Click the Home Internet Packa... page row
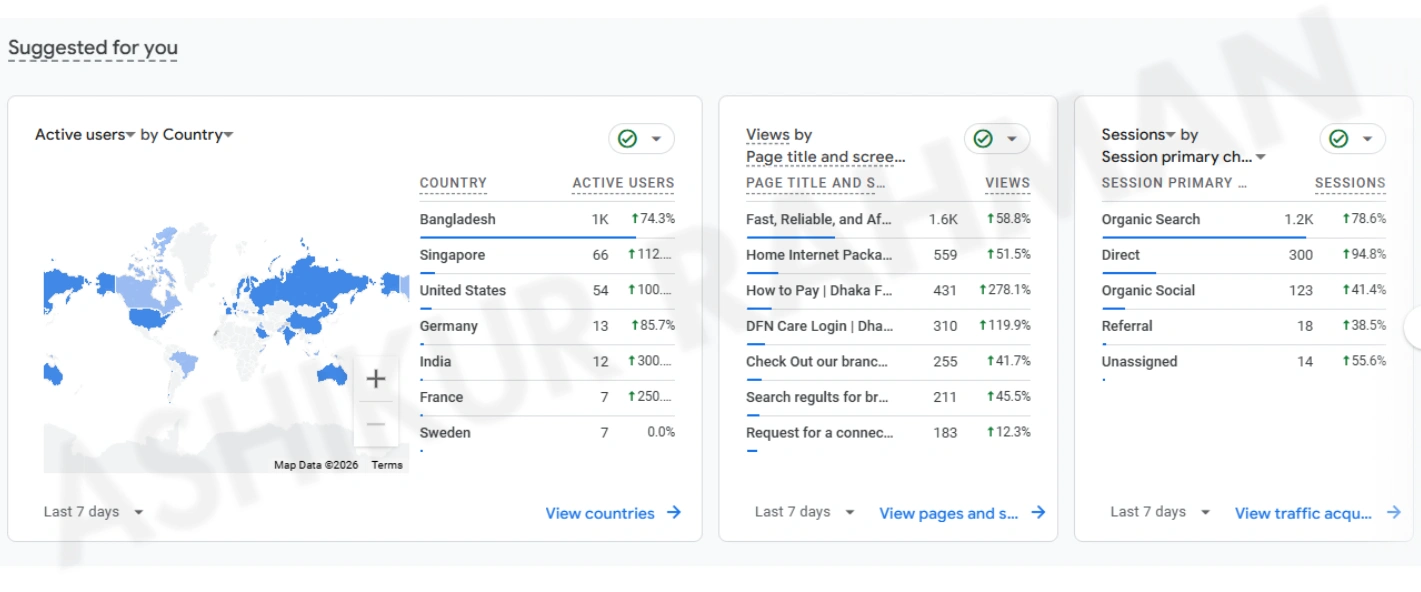The width and height of the screenshot is (1421, 592). 888,255
